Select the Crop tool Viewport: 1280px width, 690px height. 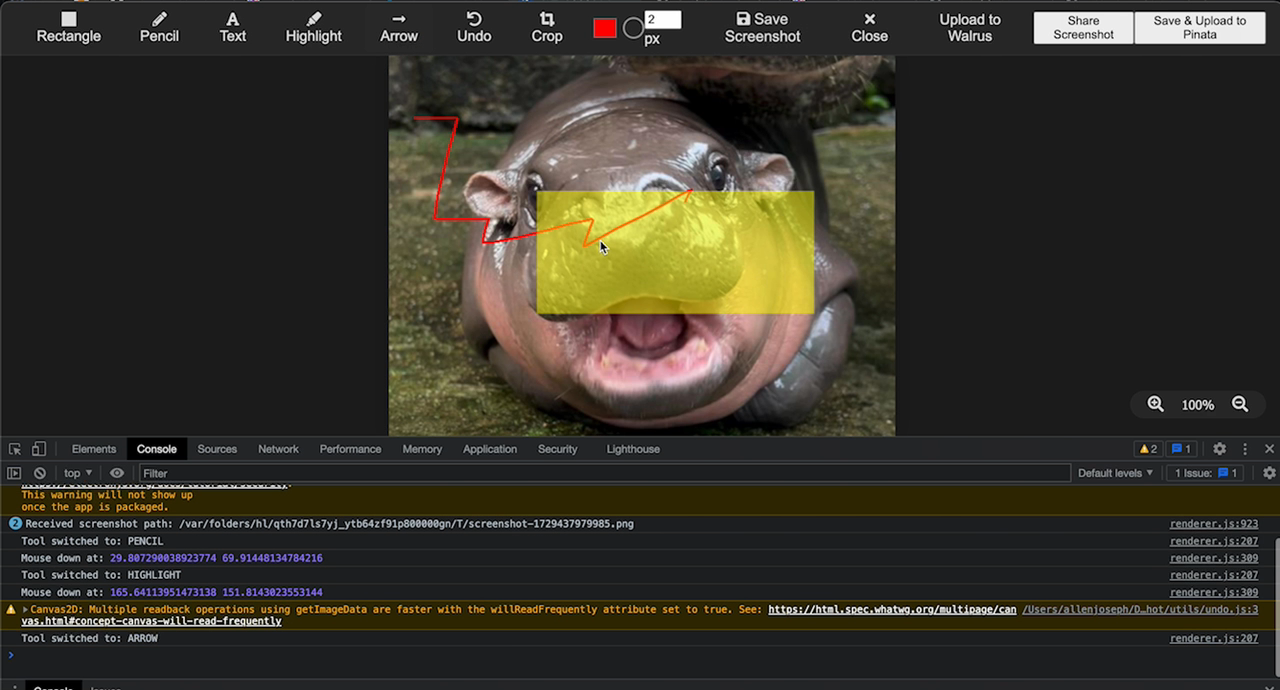(x=547, y=27)
